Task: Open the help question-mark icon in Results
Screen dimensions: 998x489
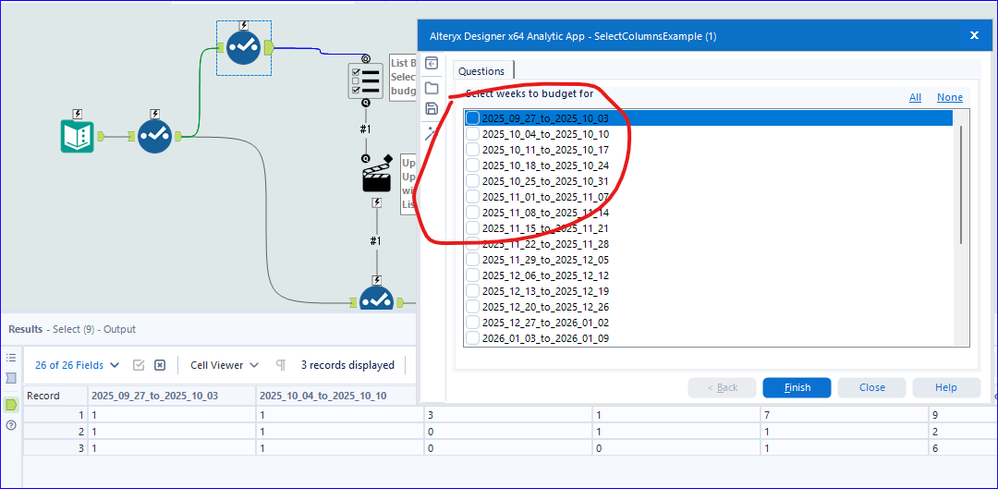Action: click(11, 425)
